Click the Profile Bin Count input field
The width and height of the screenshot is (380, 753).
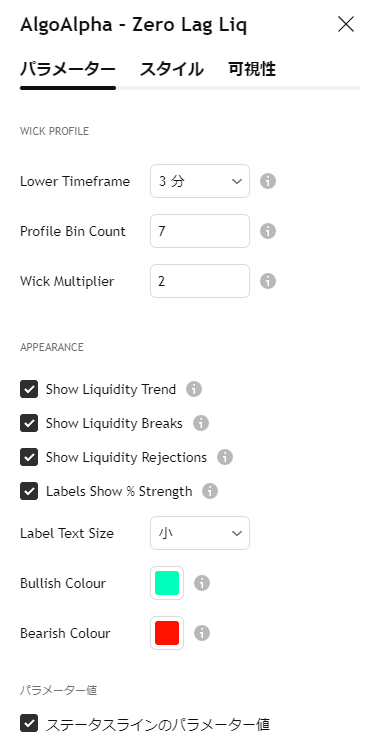[200, 231]
